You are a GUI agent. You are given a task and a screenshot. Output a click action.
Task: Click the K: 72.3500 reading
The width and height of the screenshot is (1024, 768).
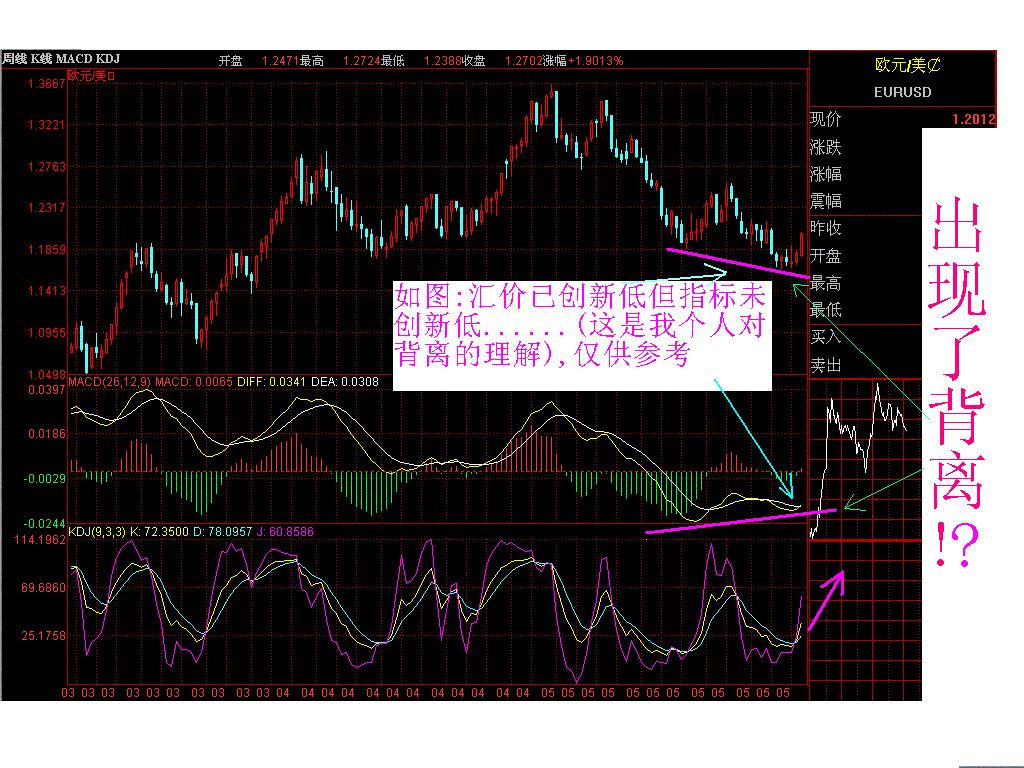coord(159,532)
